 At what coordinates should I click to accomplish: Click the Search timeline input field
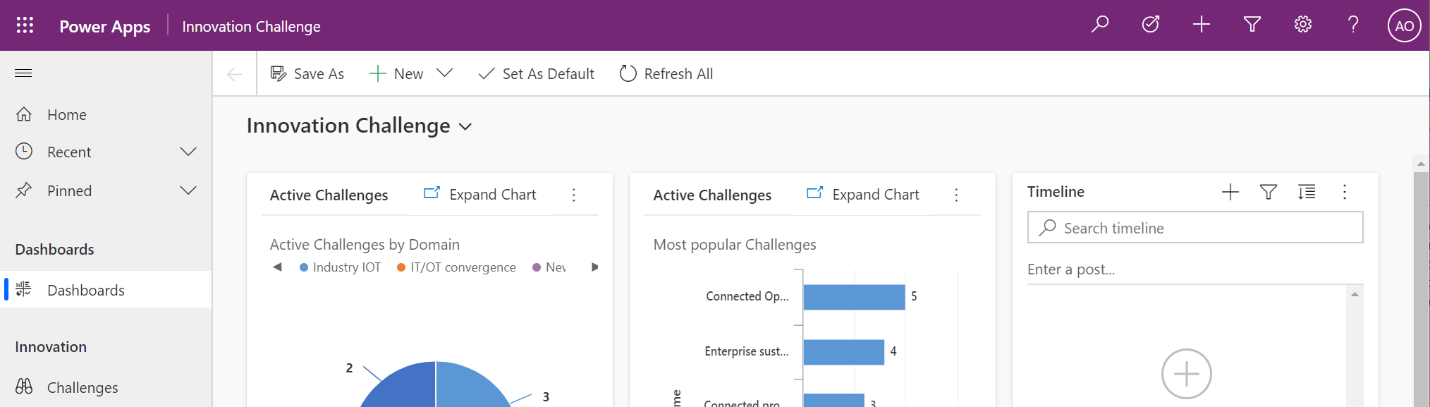(x=1195, y=228)
